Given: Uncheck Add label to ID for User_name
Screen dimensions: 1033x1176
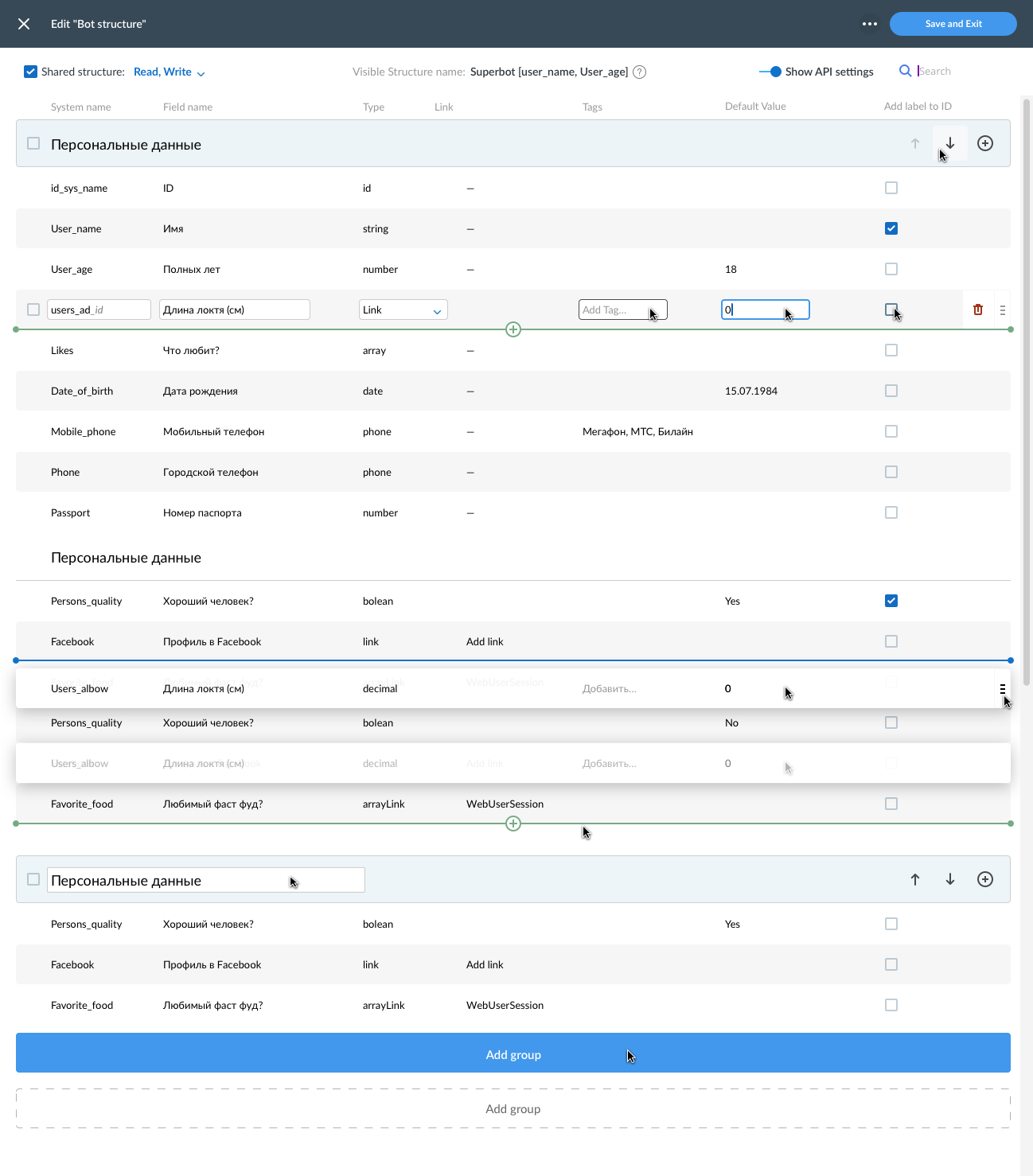Looking at the screenshot, I should [891, 228].
